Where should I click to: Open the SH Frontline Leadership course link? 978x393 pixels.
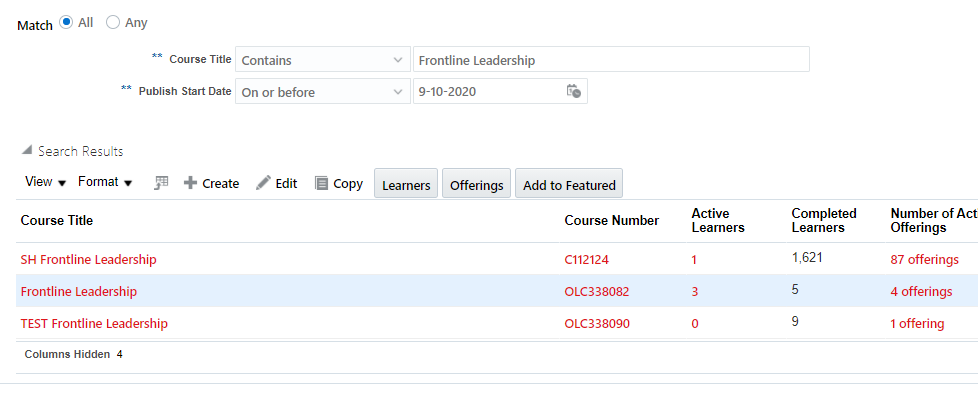click(89, 259)
